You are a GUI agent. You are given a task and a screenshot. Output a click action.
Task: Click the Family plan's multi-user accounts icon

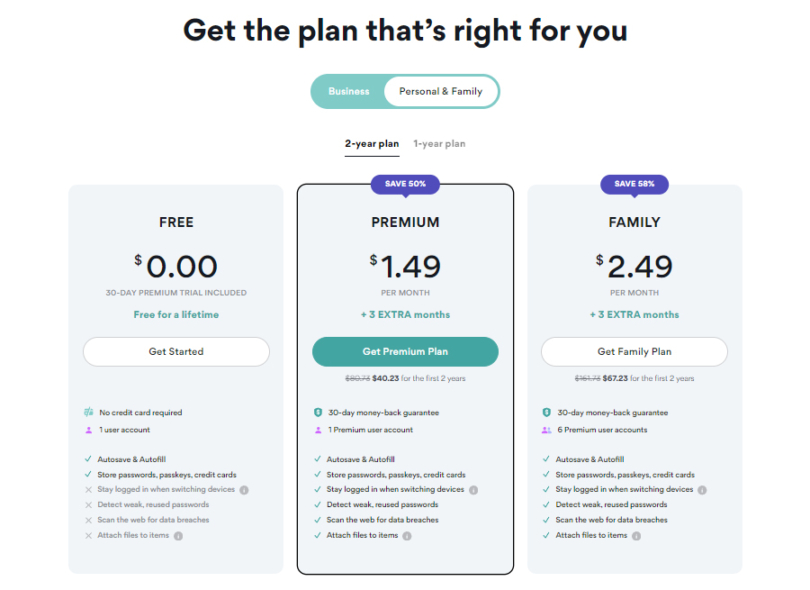click(x=546, y=430)
